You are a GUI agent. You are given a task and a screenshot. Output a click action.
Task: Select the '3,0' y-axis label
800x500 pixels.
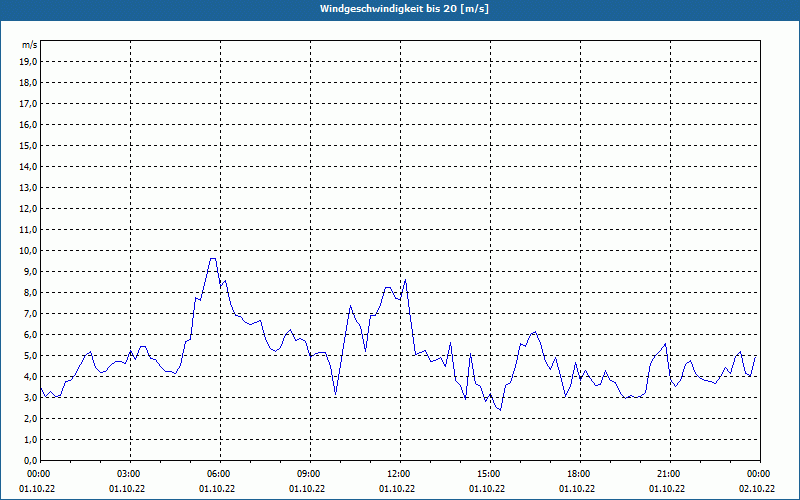coord(30,397)
